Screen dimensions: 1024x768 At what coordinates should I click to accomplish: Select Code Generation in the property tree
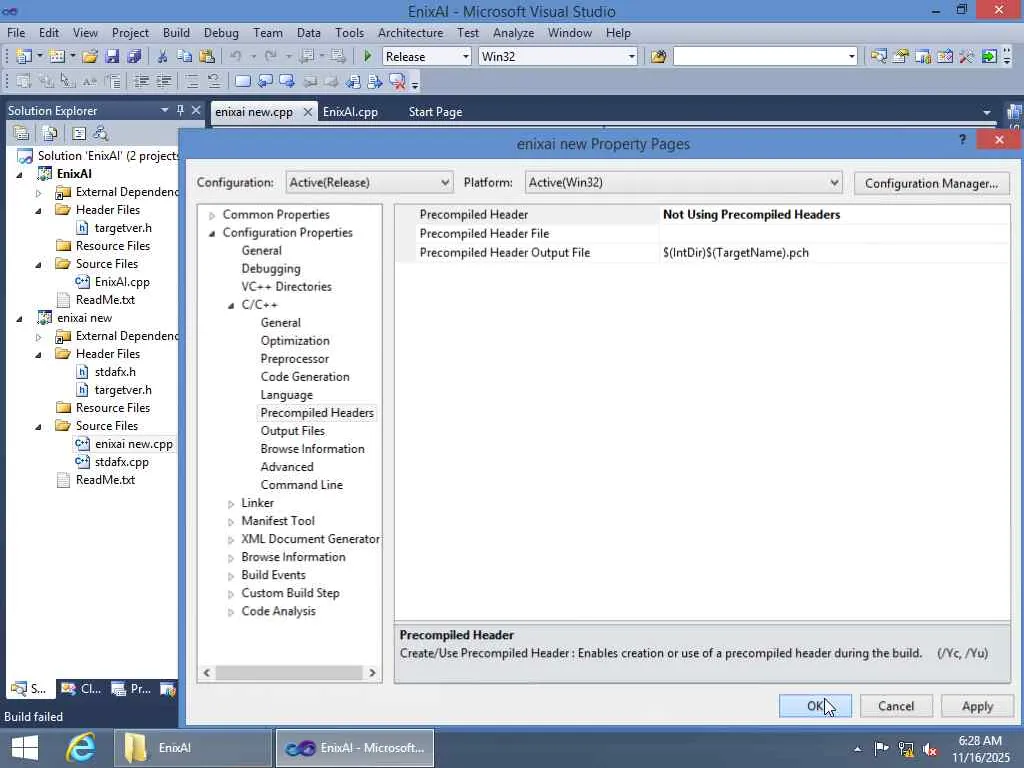(305, 377)
